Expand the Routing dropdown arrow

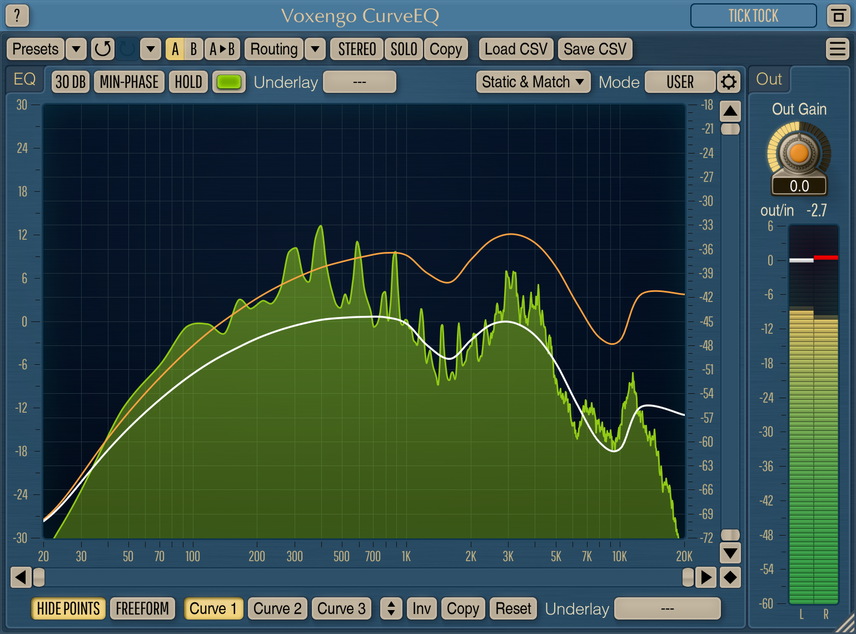pyautogui.click(x=314, y=49)
